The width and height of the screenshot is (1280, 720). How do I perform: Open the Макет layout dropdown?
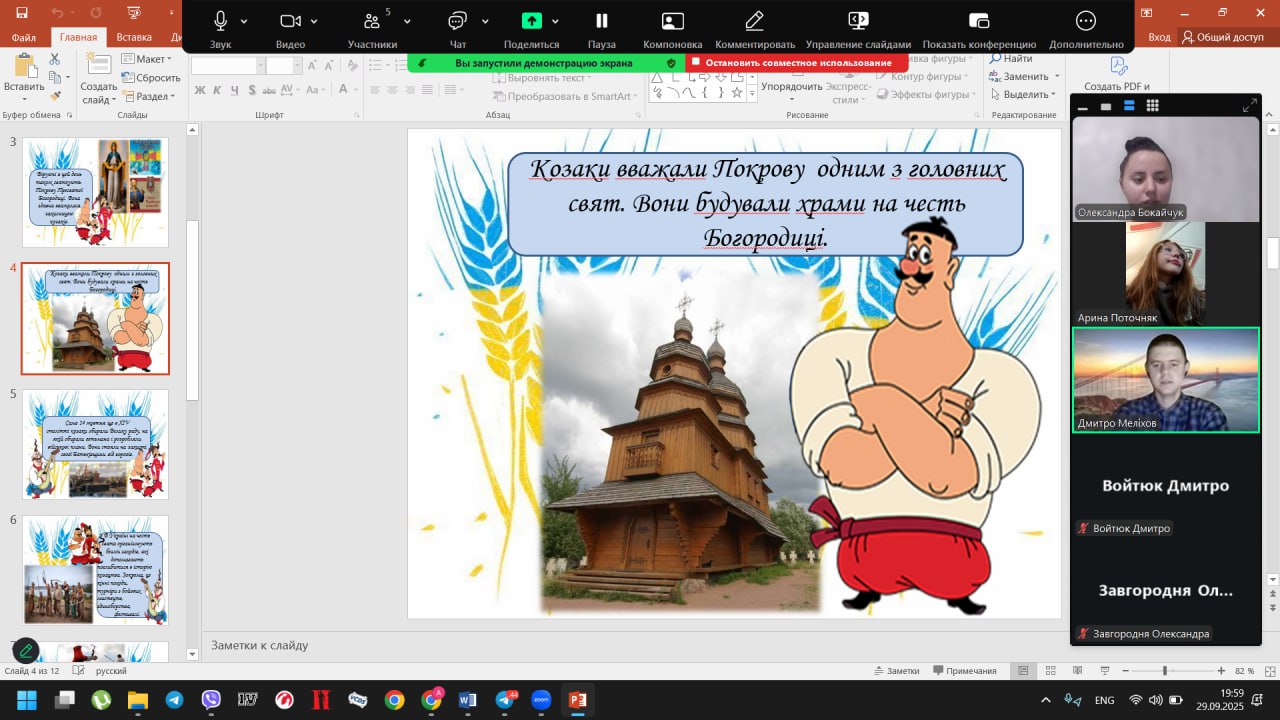coord(146,59)
